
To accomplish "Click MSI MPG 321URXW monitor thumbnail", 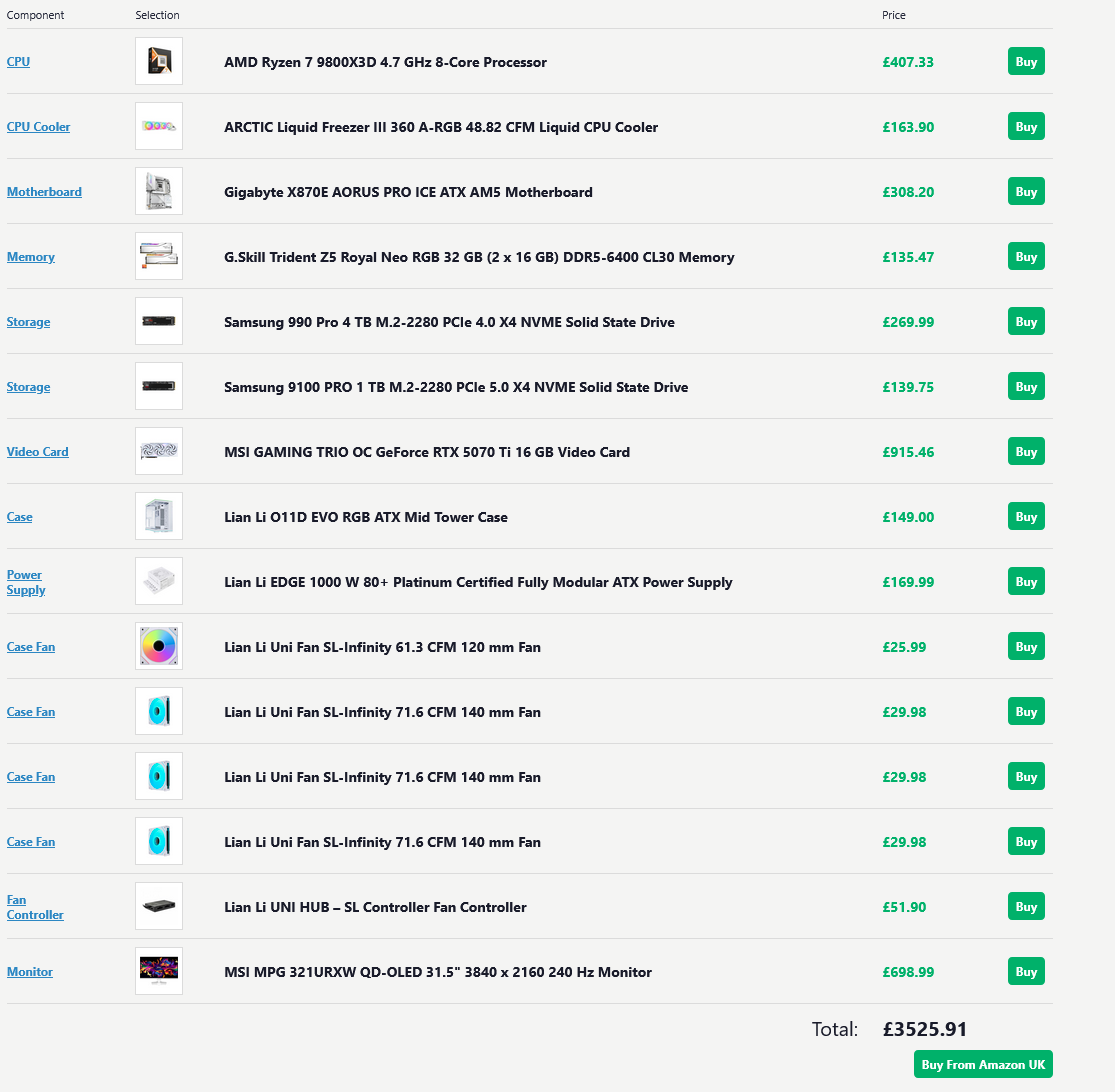I will click(159, 971).
